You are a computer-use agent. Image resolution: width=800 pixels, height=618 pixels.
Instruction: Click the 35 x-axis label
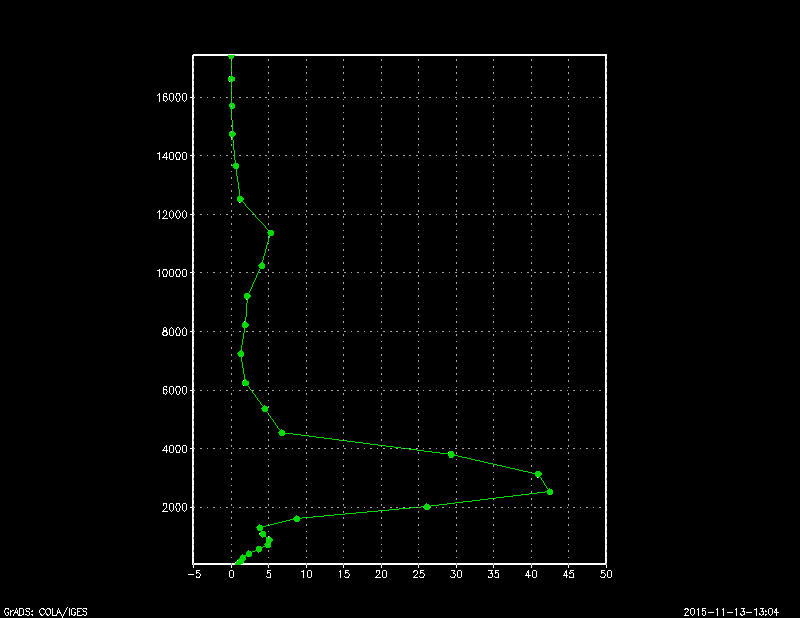coord(494,574)
